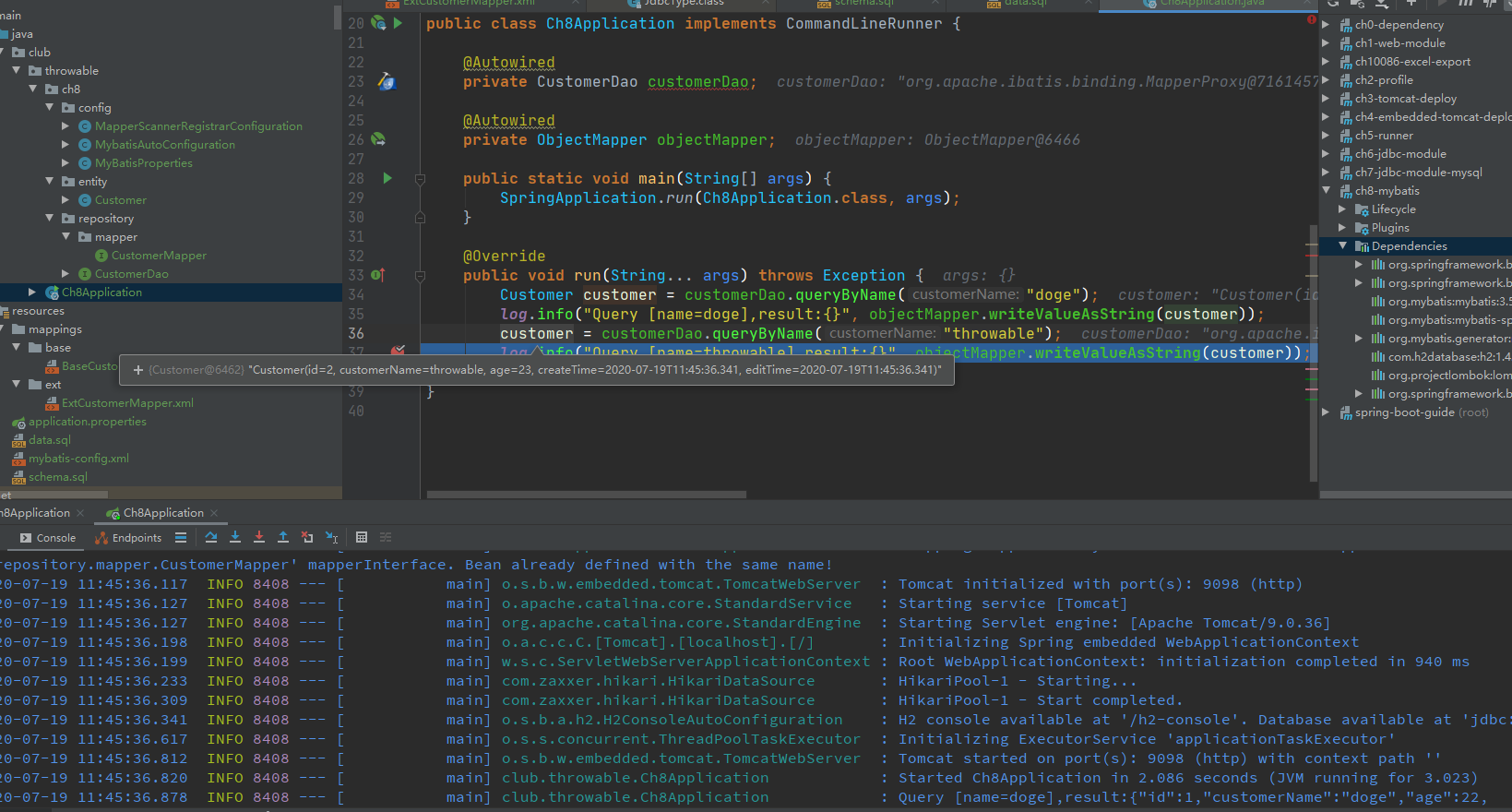This screenshot has height=812, width=1512.
Task: Open schema.sql in project tree
Action: [58, 477]
